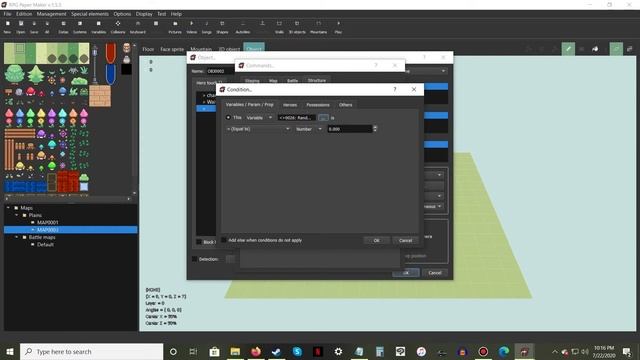Toggle the Detection checkbox in Object dialog
640x360 pixels.
coord(195,259)
